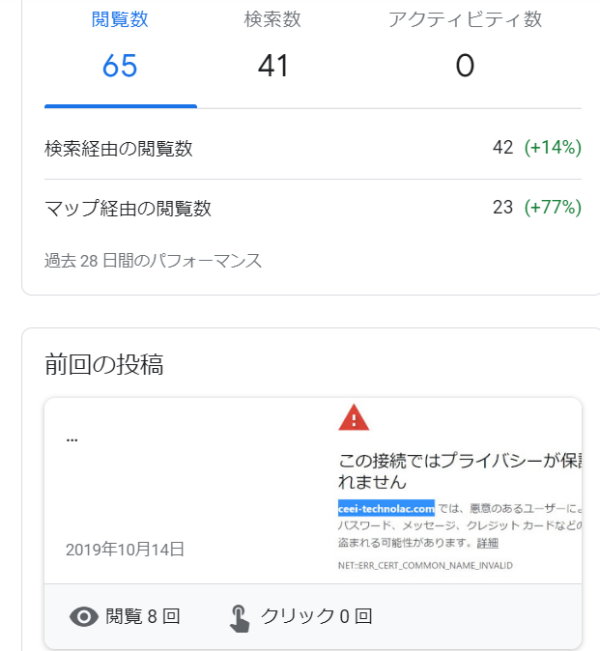Click the ellipsis post text
600x651 pixels.
72,439
